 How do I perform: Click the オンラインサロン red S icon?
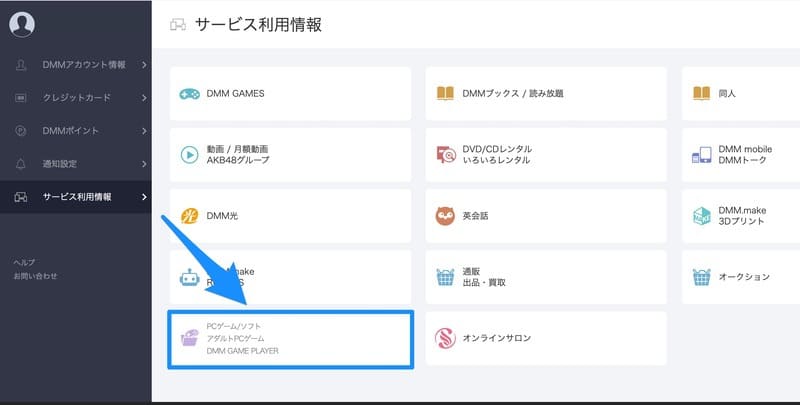(x=445, y=338)
